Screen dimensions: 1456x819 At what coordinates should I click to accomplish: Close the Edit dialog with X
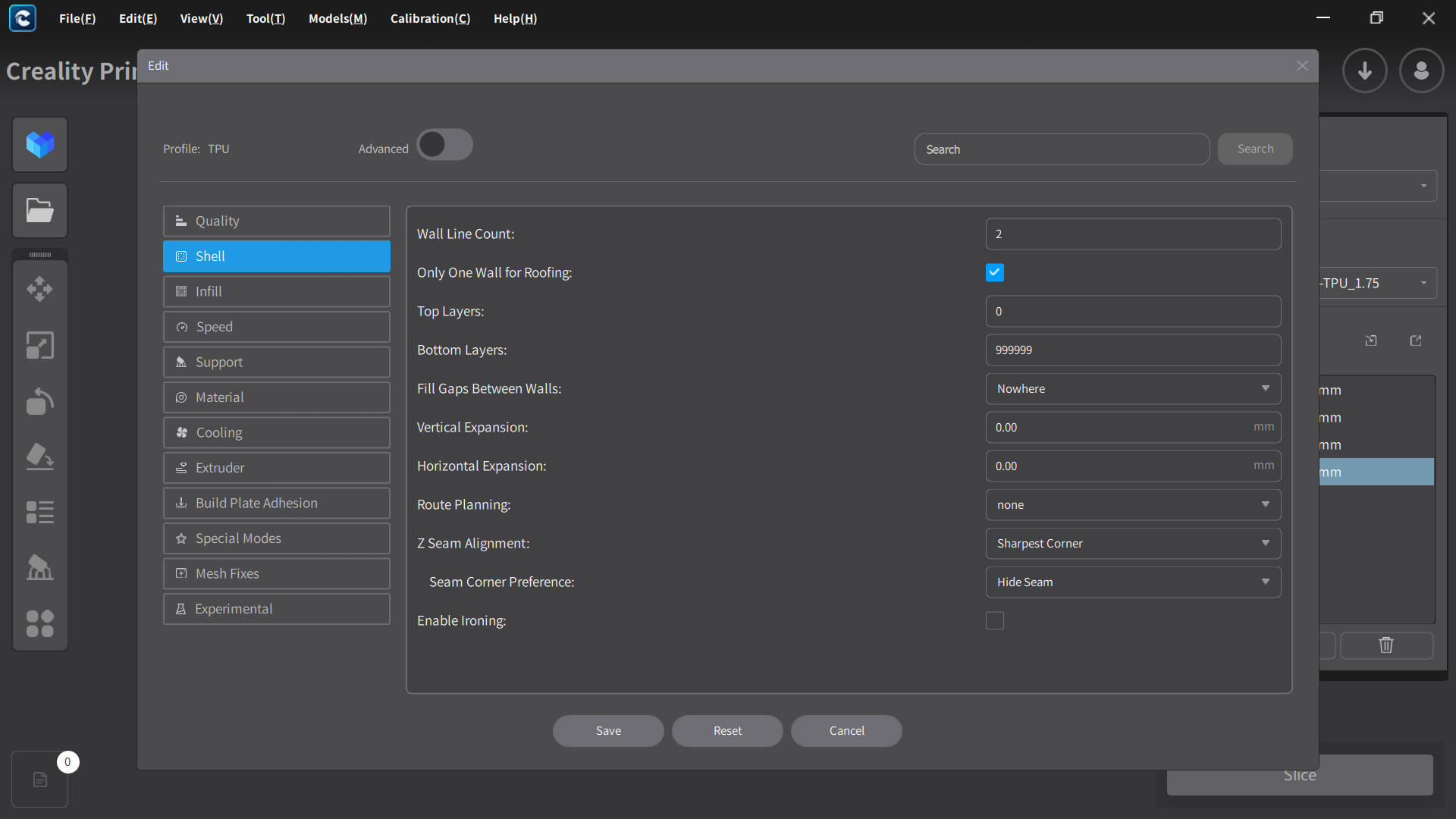pyautogui.click(x=1302, y=66)
